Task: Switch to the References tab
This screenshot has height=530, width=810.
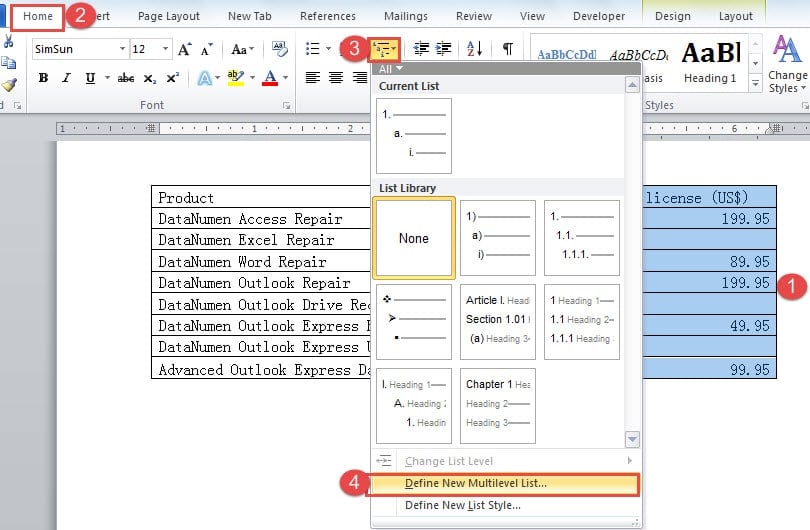Action: coord(328,17)
